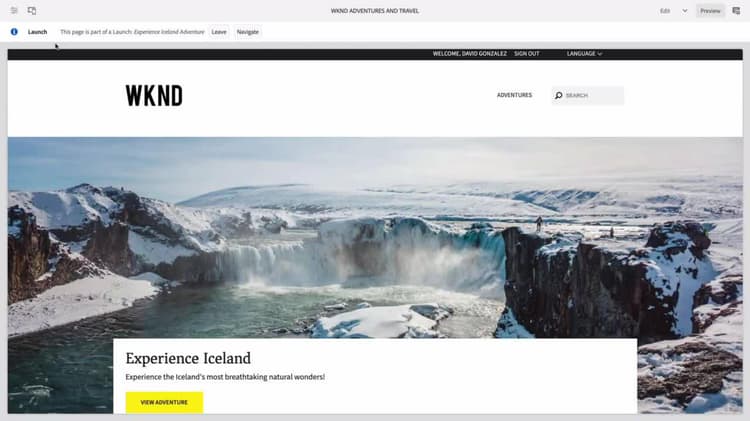
Task: Click the Navigate button
Action: (248, 32)
